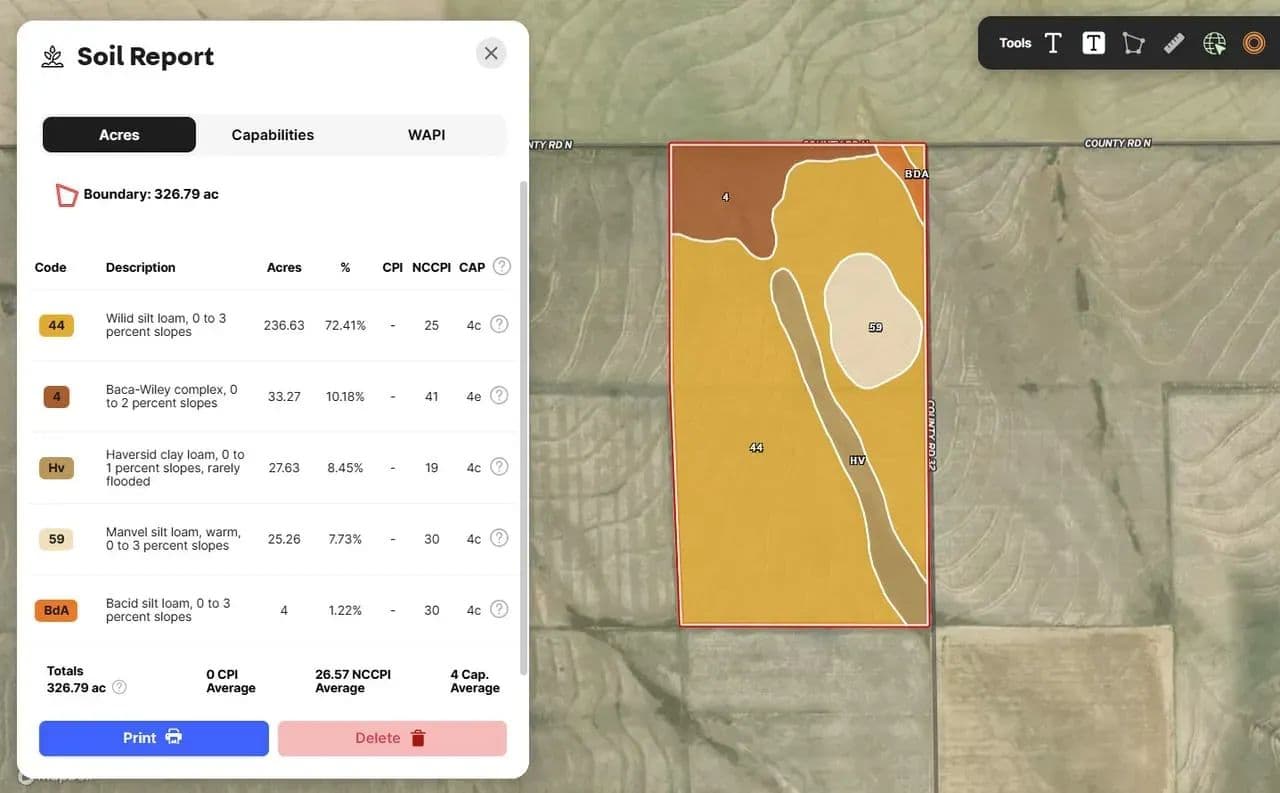Click the yellow 44 soil code swatch
Image resolution: width=1280 pixels, height=793 pixels.
pos(56,325)
